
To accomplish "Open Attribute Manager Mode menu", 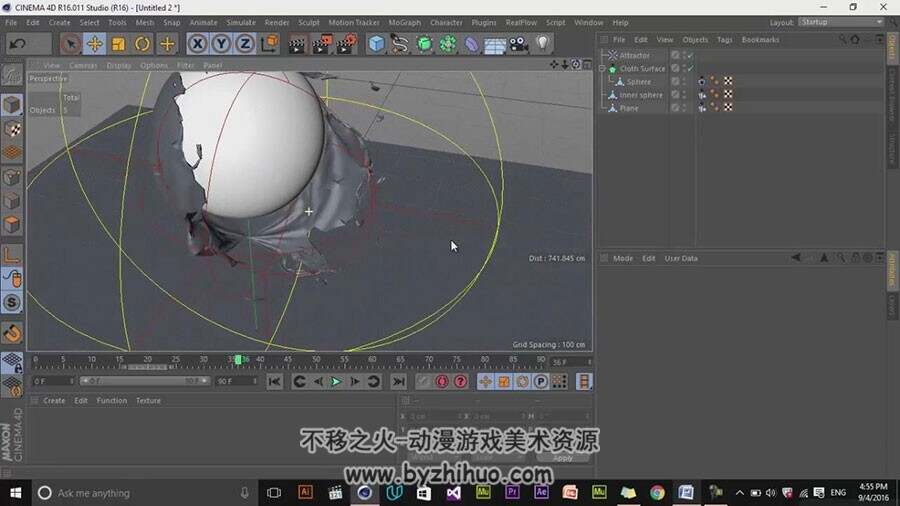I will [x=623, y=258].
